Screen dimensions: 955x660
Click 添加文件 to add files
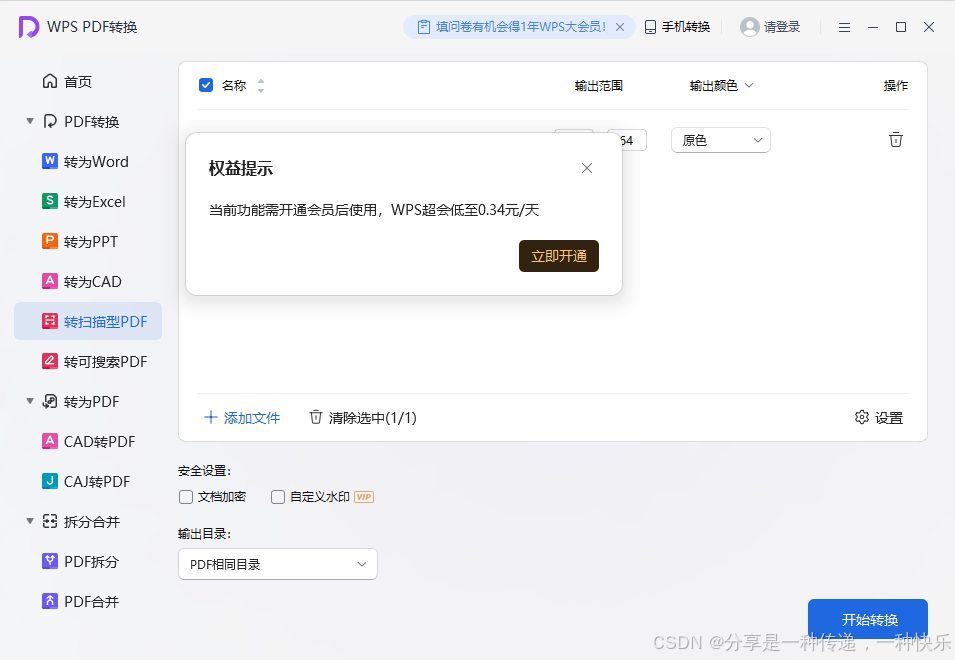pyautogui.click(x=242, y=418)
